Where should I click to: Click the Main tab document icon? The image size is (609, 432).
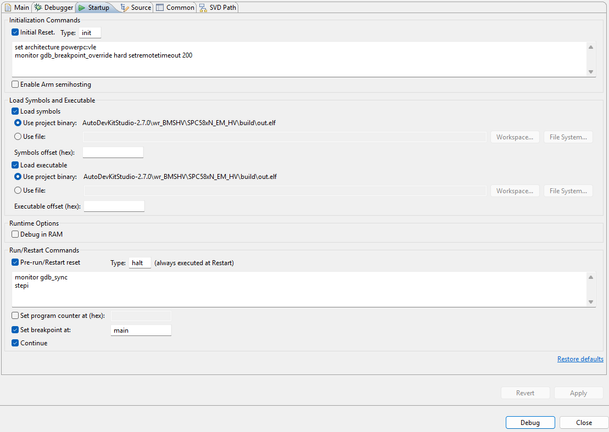point(8,7)
